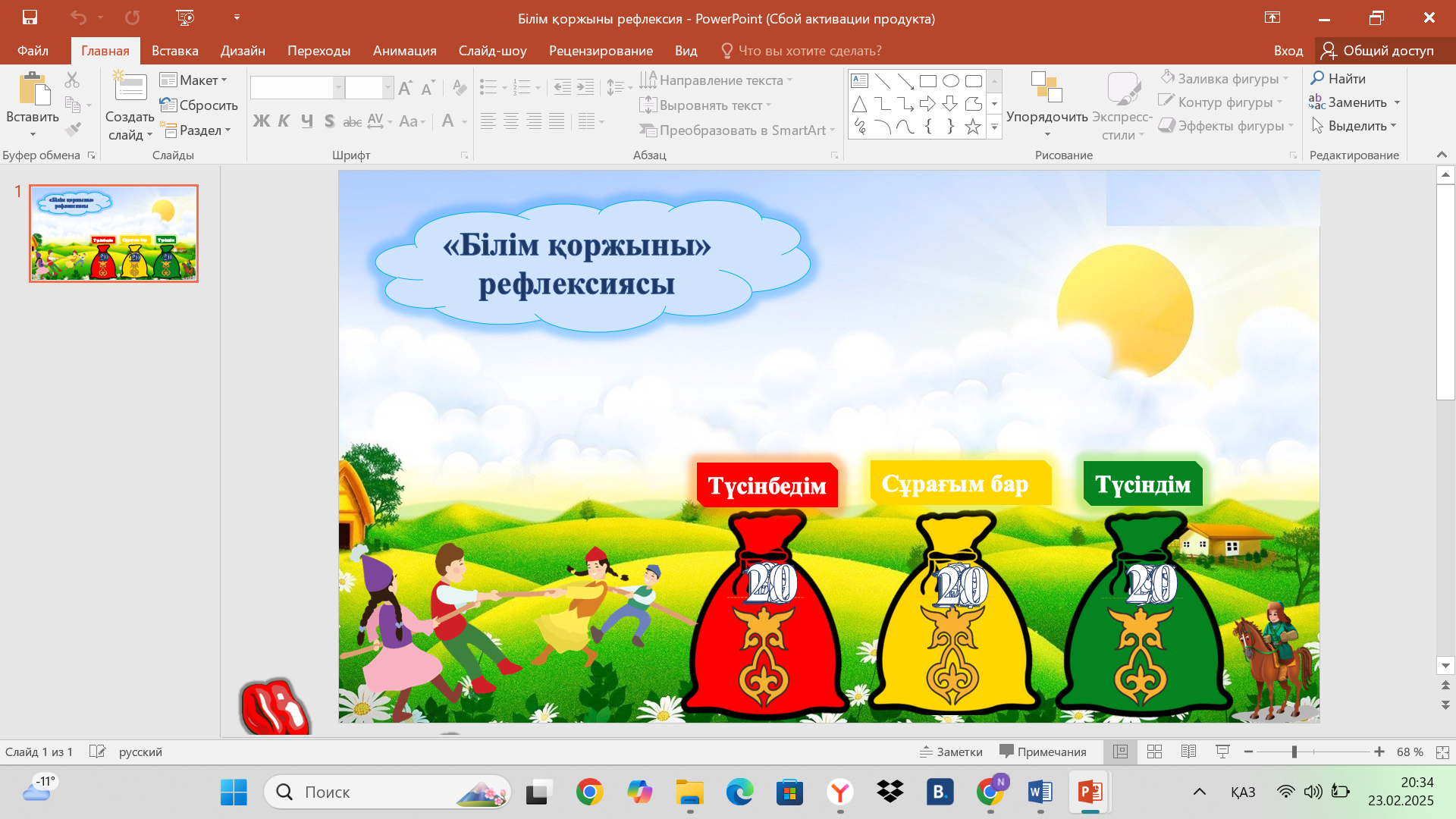1456x819 pixels.
Task: Click the Save icon in quick access toolbar
Action: pyautogui.click(x=30, y=17)
